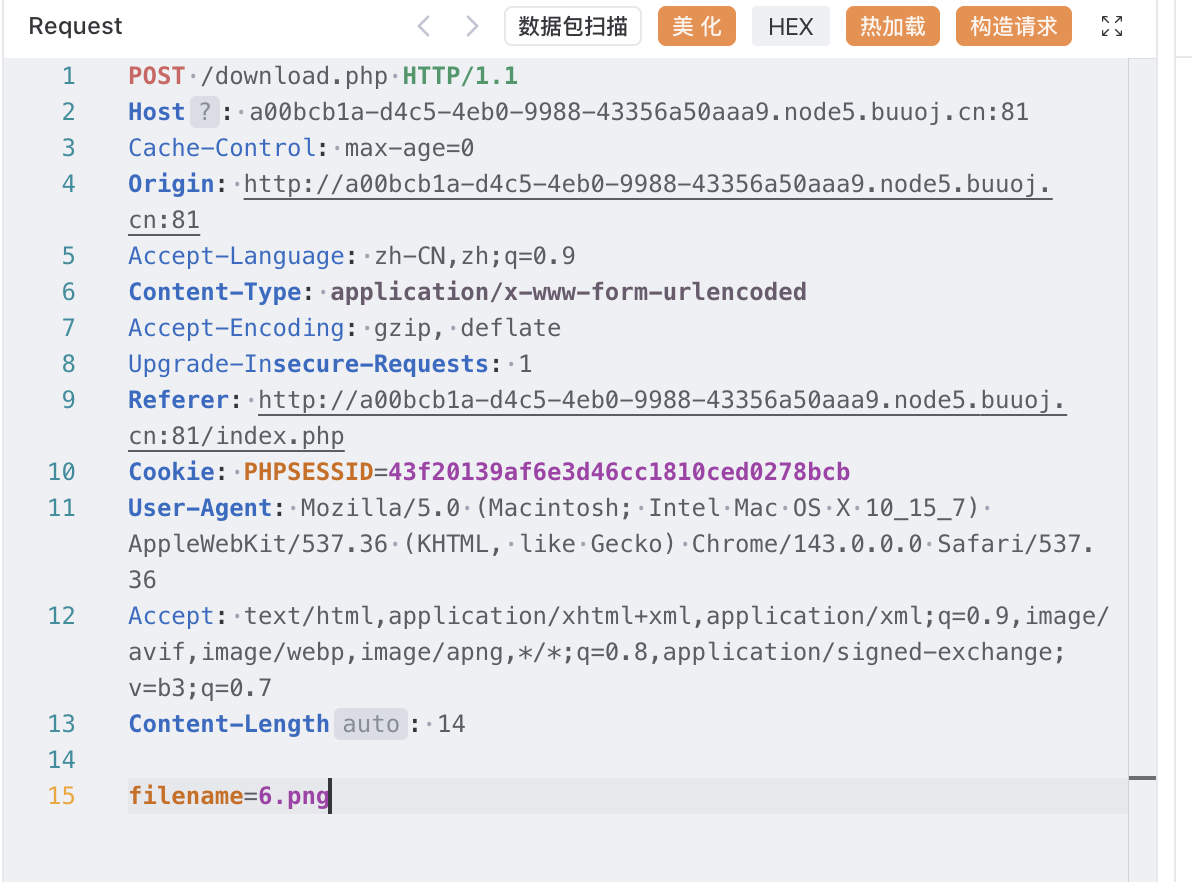Click the Cookie header name
This screenshot has height=882, width=1192.
point(172,472)
